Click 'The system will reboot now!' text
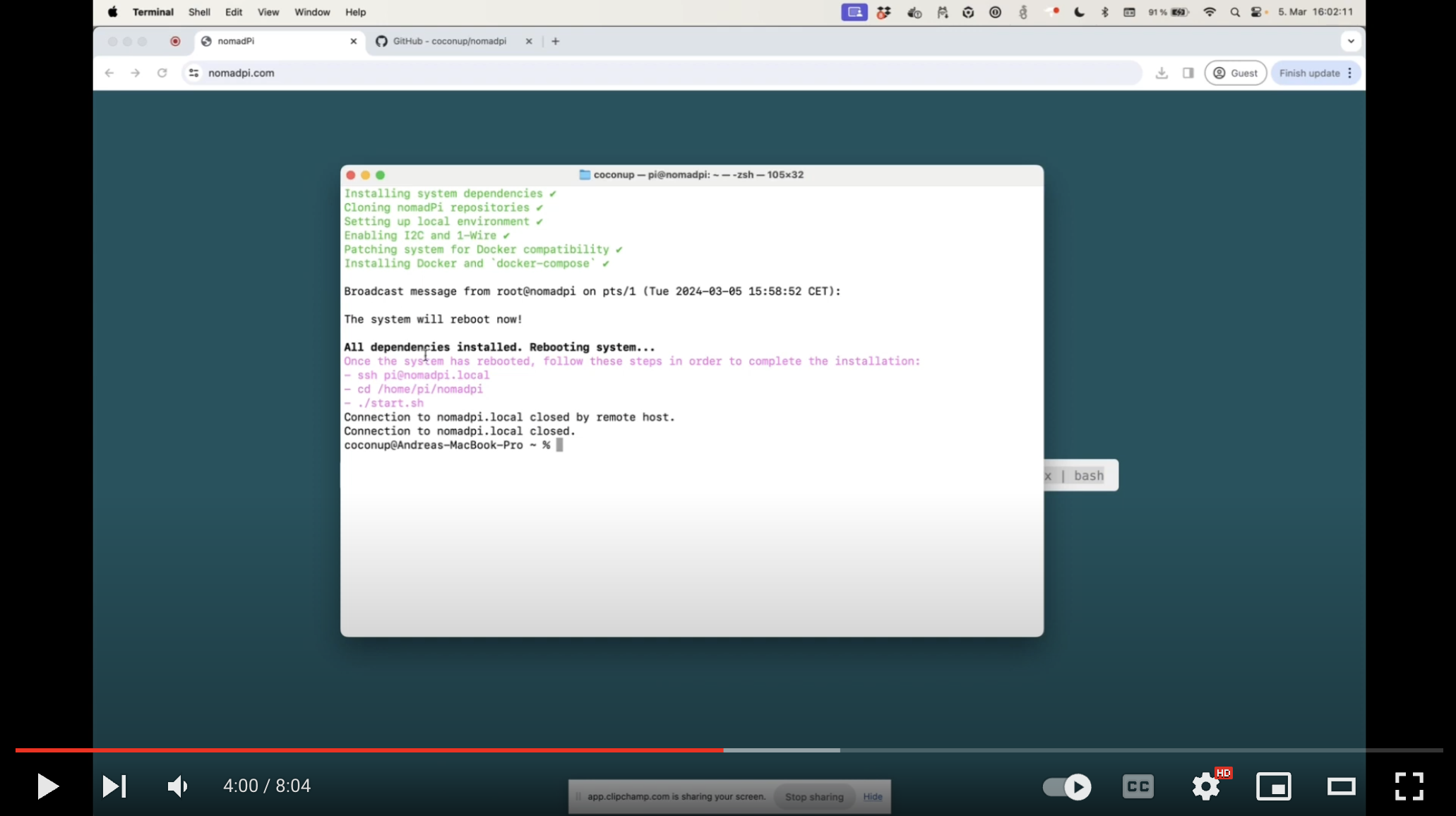This screenshot has width=1456, height=816. (433, 319)
